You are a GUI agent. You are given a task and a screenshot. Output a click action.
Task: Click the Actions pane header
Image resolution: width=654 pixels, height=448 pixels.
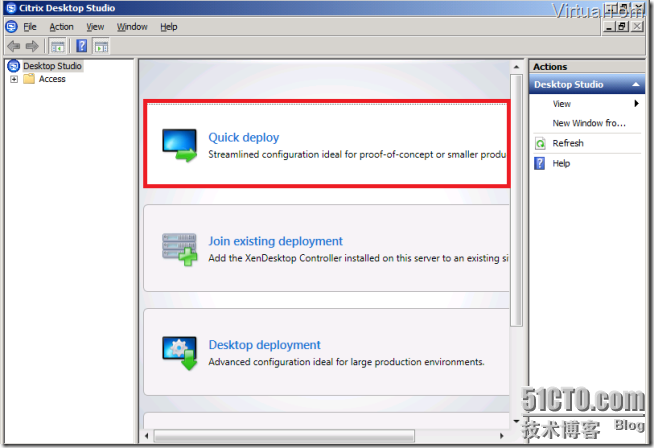586,67
